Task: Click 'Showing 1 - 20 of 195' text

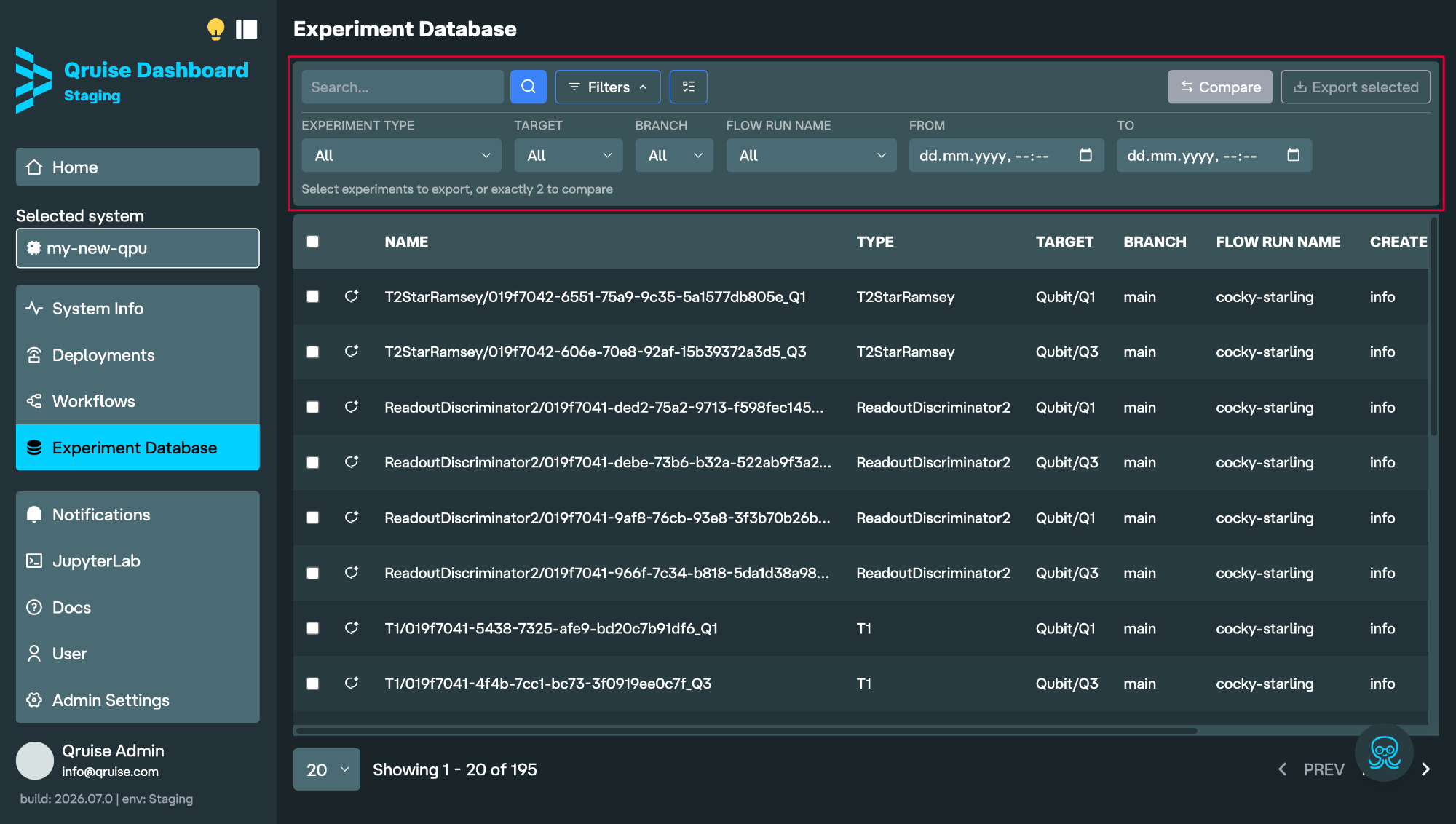Action: [455, 769]
